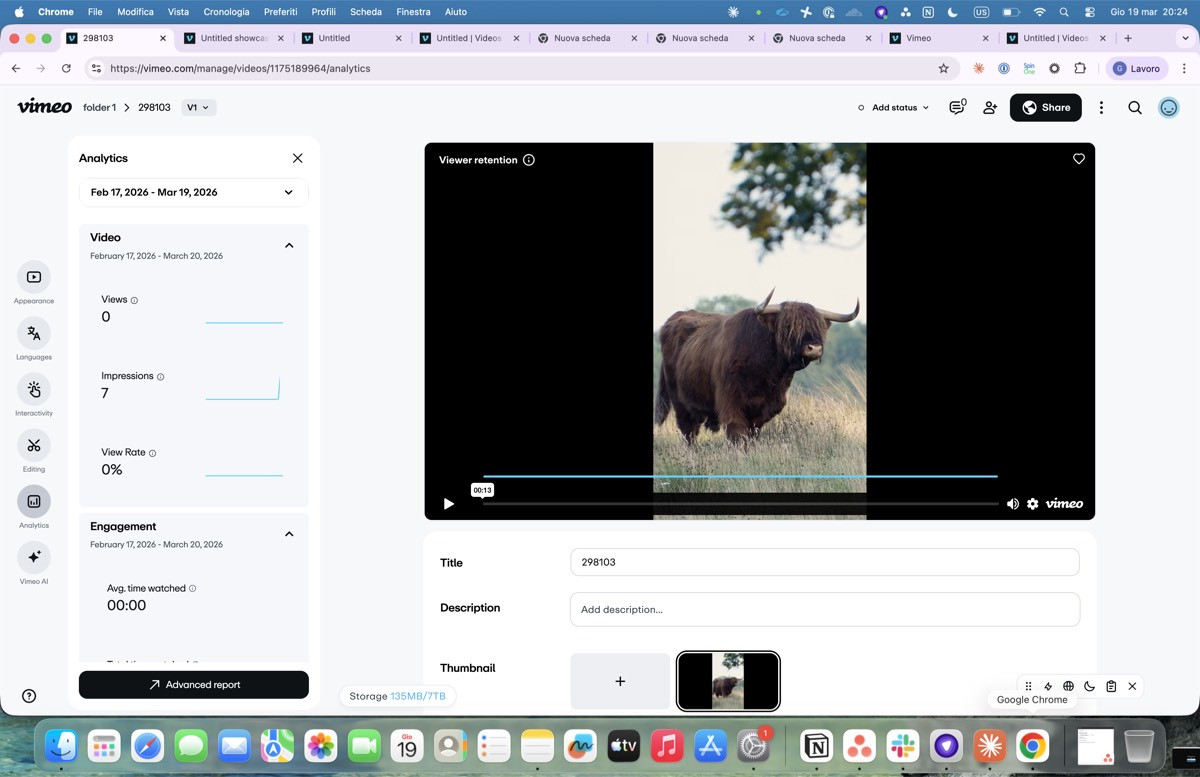Screen dimensions: 1200x777
Task: Open the Add status dropdown
Action: click(893, 108)
